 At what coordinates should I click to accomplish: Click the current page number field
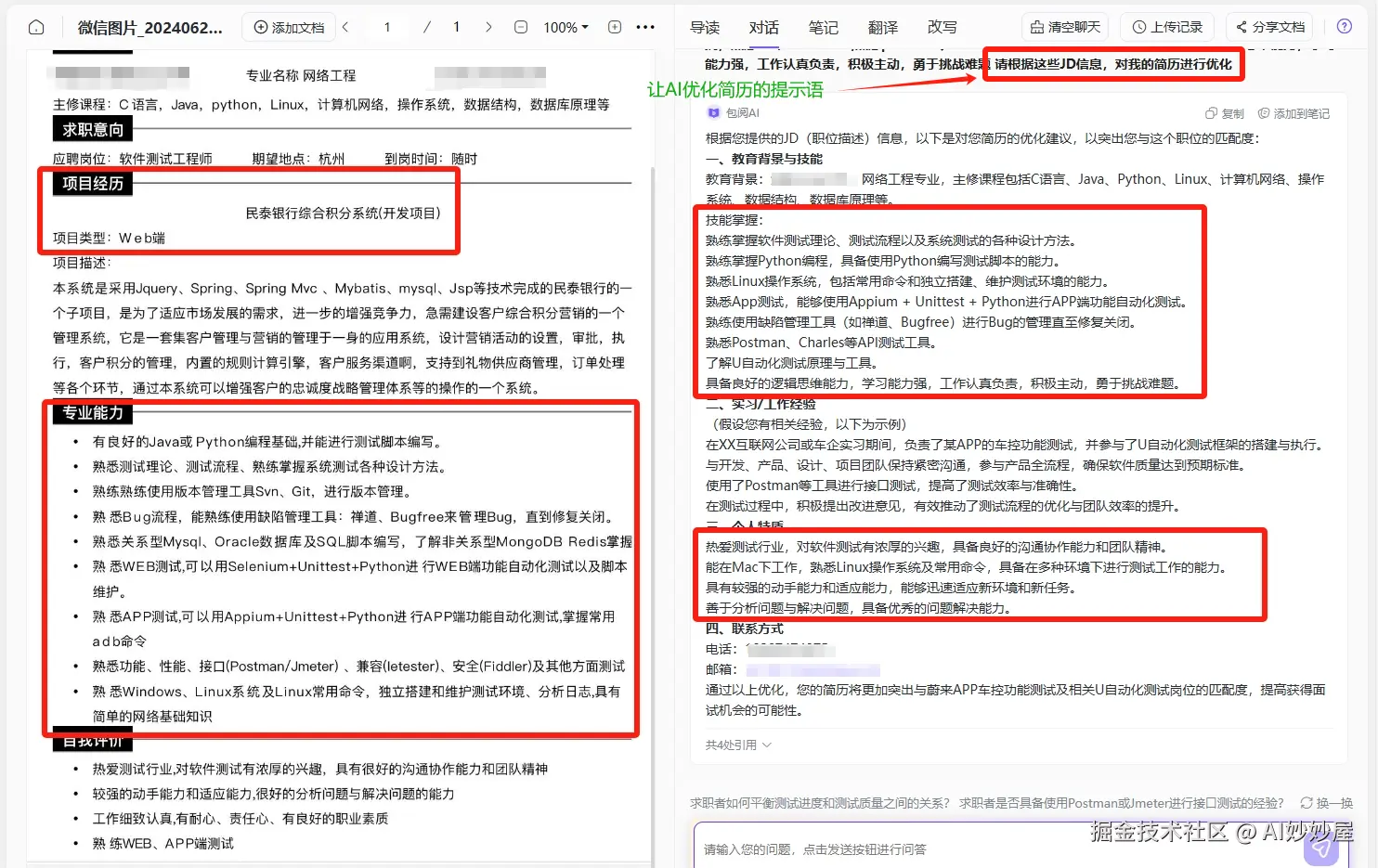[387, 27]
